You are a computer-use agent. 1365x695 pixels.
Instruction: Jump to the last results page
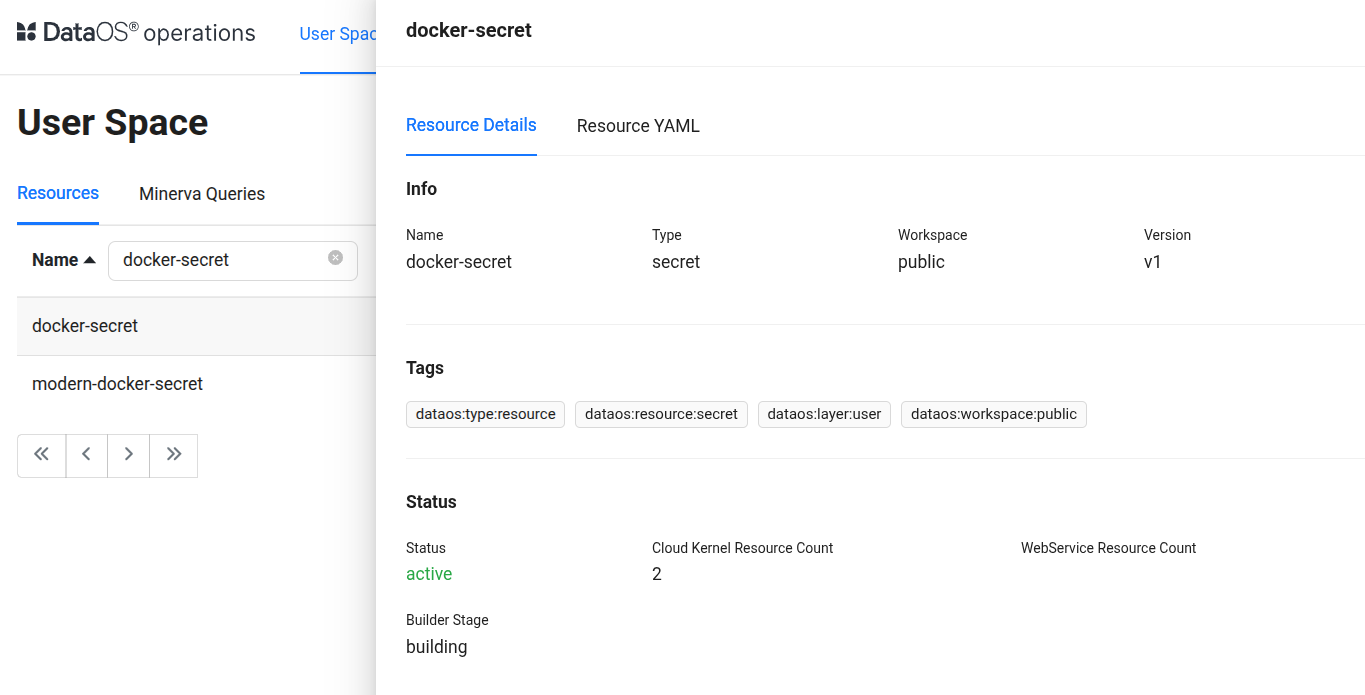[x=174, y=455]
